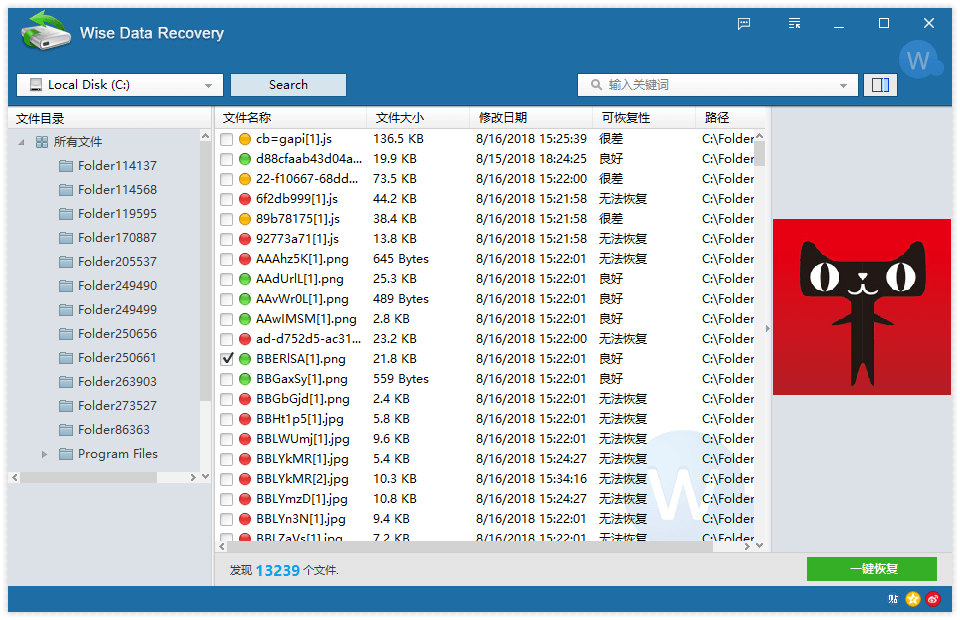The image size is (960, 620).
Task: Select the Folder273527 folder
Action: (108, 406)
